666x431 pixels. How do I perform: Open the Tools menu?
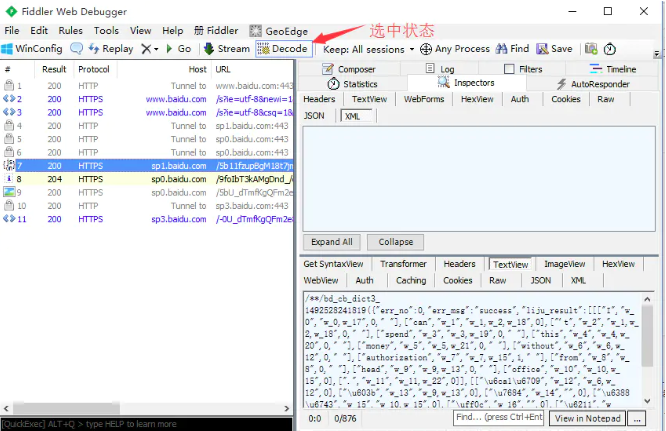click(106, 31)
